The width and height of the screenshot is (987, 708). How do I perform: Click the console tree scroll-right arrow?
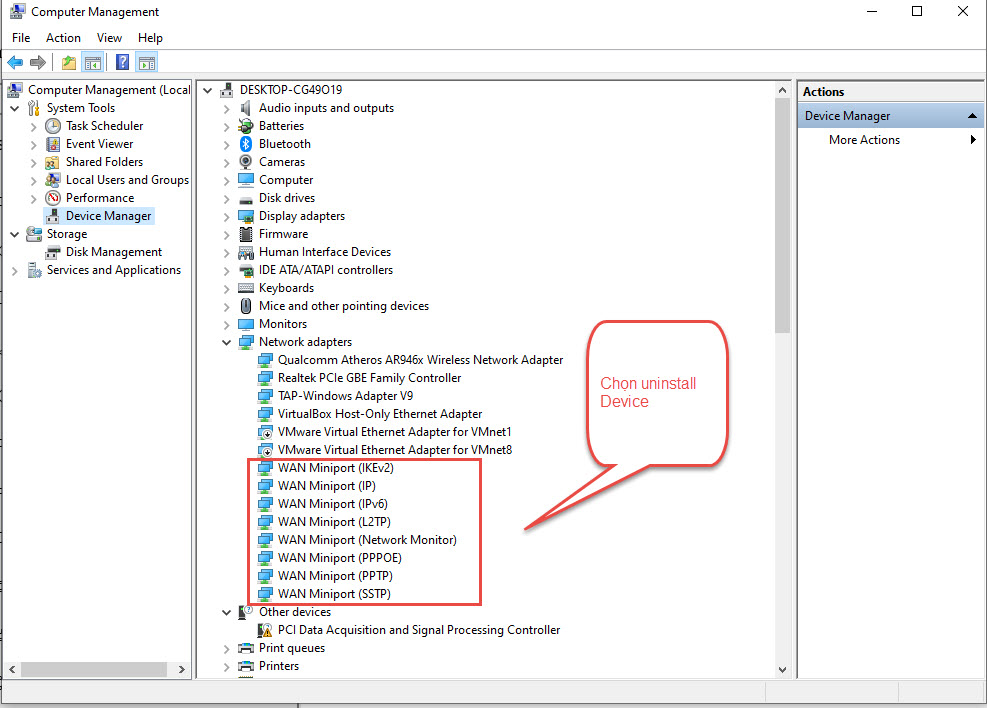182,670
